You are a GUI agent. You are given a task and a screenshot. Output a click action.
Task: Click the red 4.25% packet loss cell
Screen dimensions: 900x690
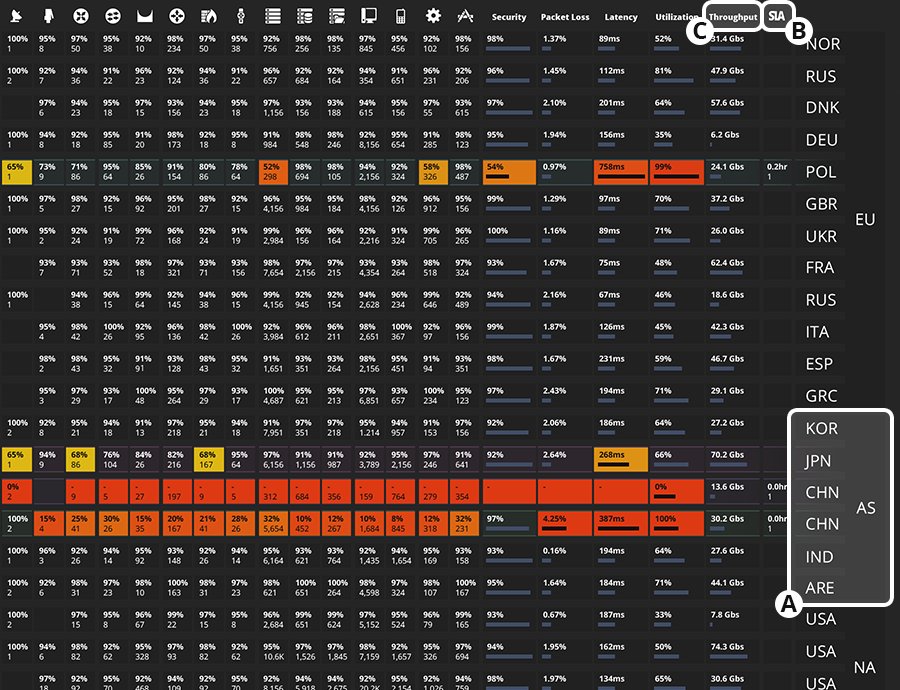coord(565,523)
